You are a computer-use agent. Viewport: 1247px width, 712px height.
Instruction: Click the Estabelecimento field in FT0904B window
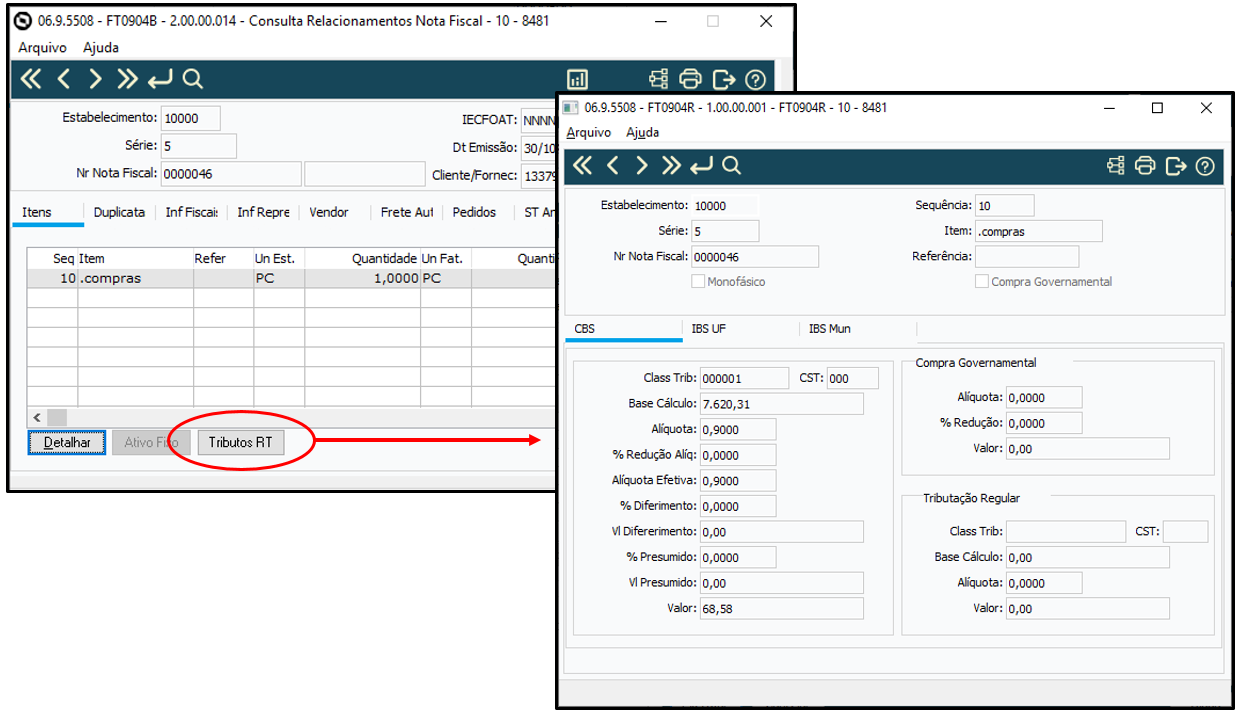tap(190, 118)
